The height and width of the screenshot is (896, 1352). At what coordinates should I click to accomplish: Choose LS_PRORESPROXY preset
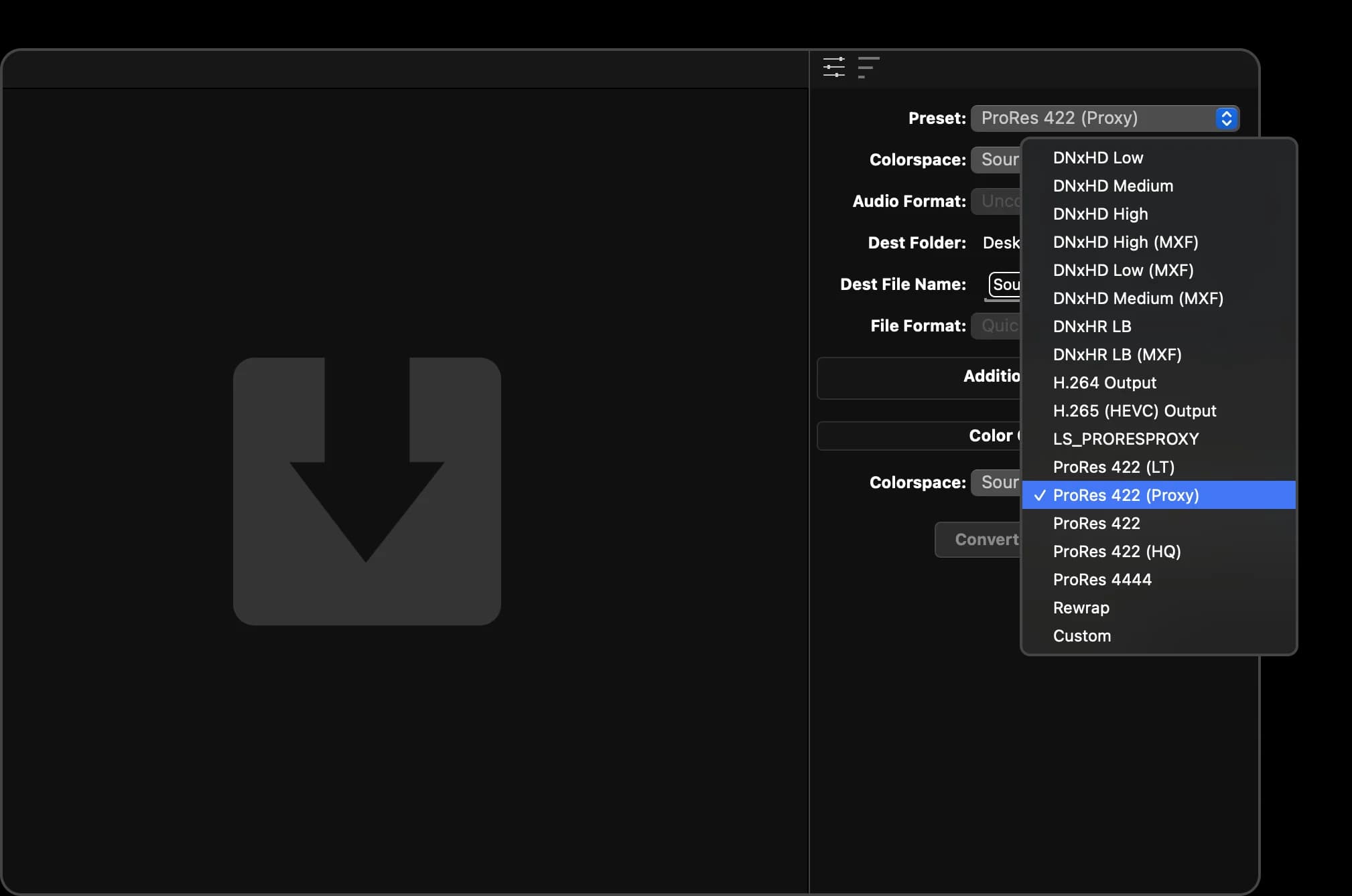tap(1158, 439)
